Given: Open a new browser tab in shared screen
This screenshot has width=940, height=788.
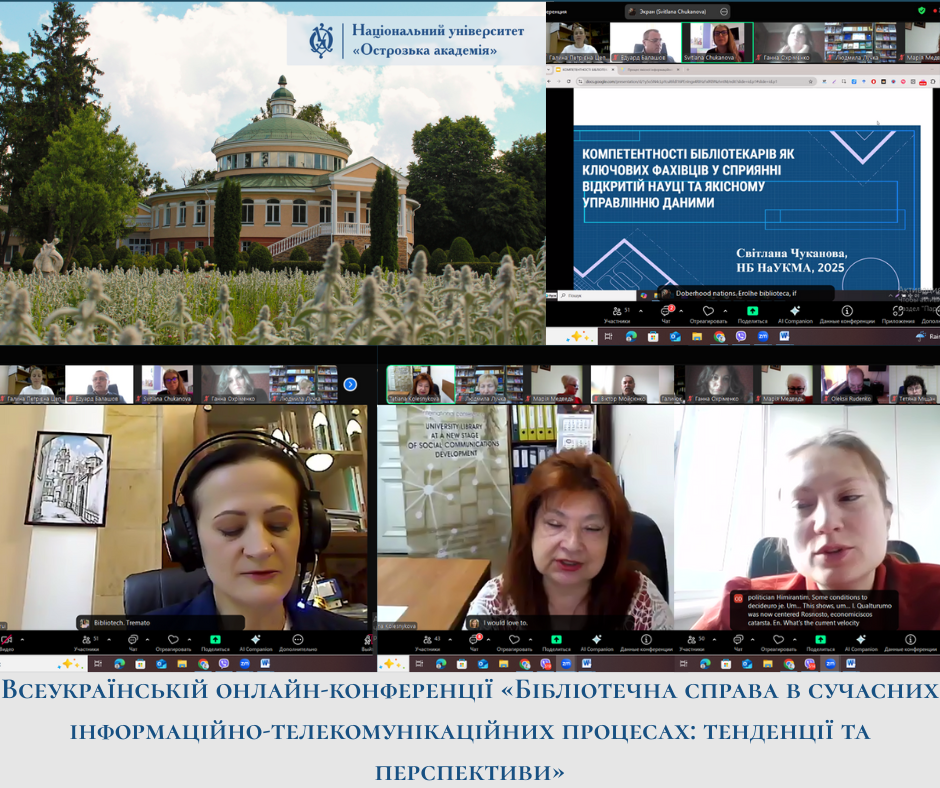Looking at the screenshot, I should coord(688,70).
